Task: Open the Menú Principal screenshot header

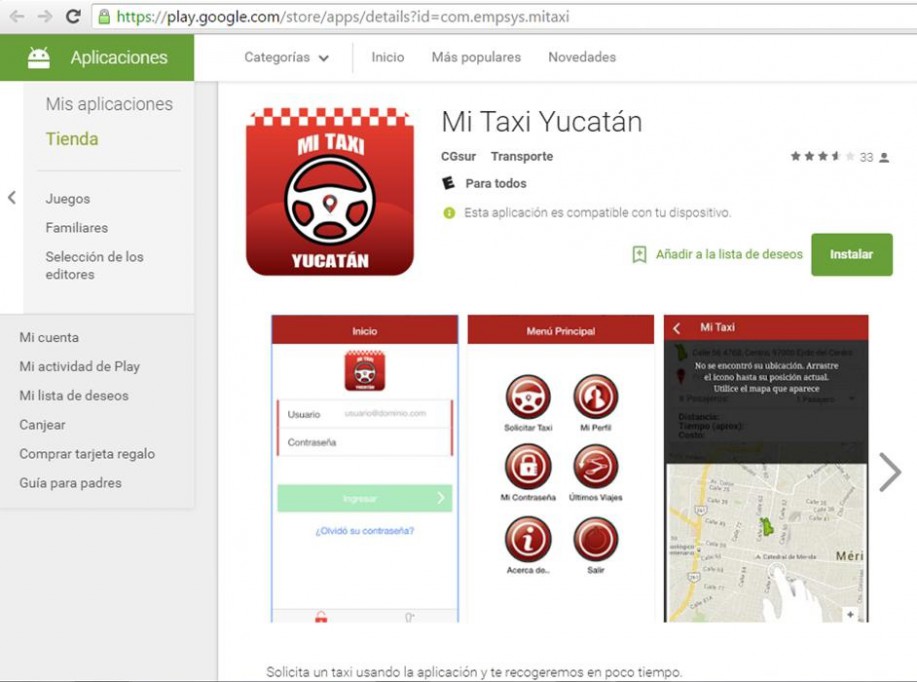Action: 560,330
